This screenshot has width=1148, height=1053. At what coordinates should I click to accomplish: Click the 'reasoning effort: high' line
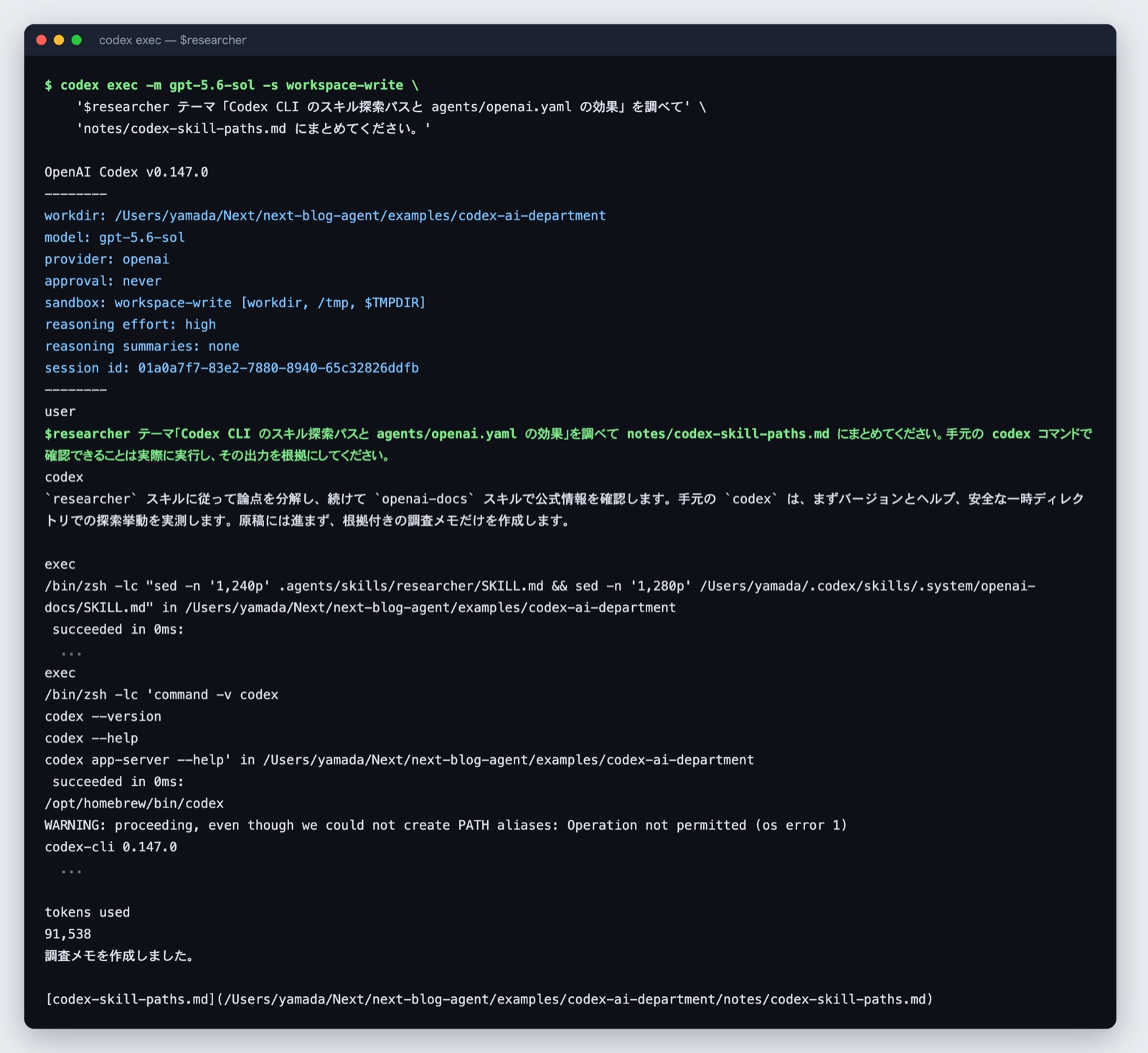point(130,324)
